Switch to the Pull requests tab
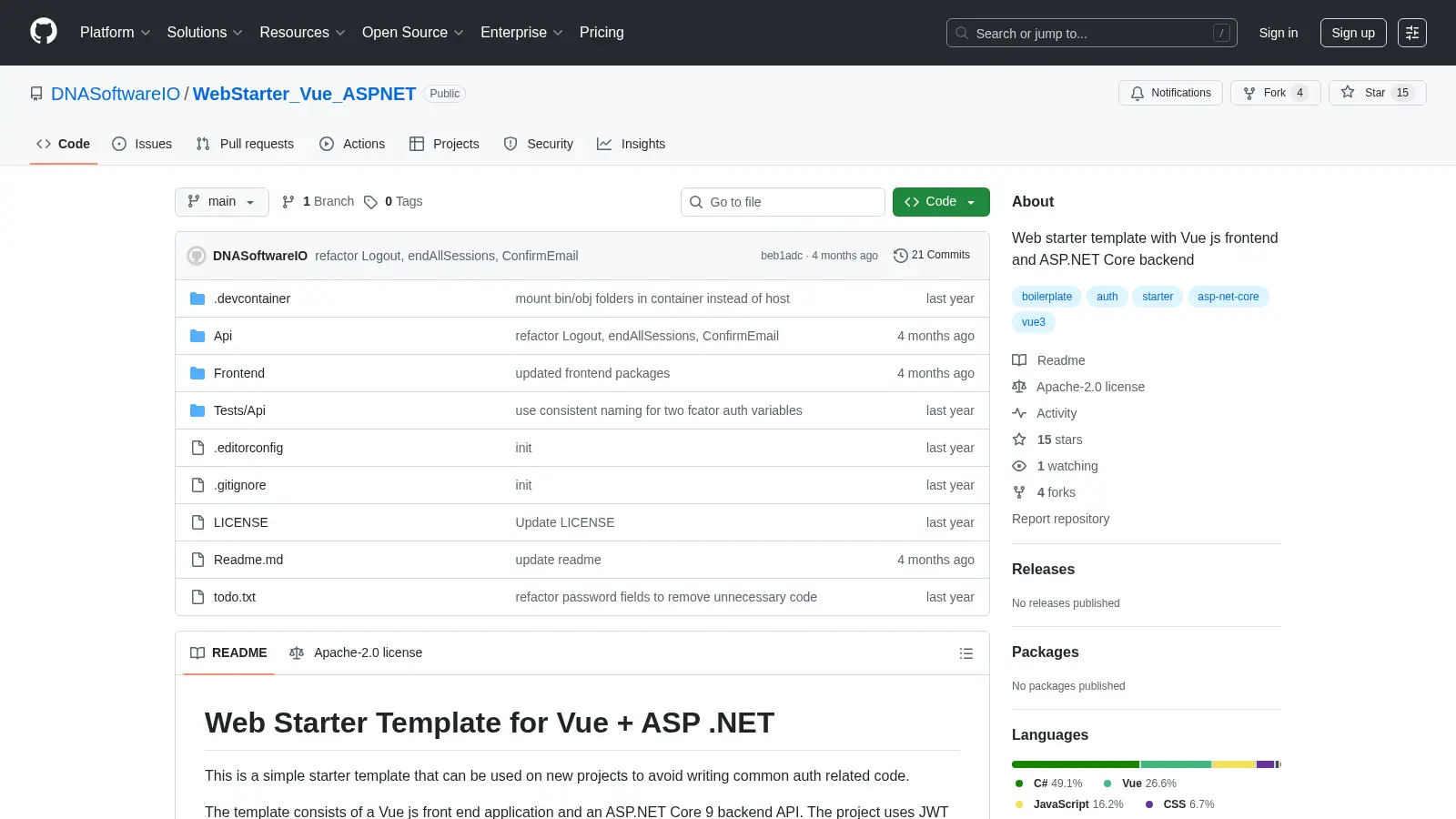The image size is (1456, 819). coord(245,144)
